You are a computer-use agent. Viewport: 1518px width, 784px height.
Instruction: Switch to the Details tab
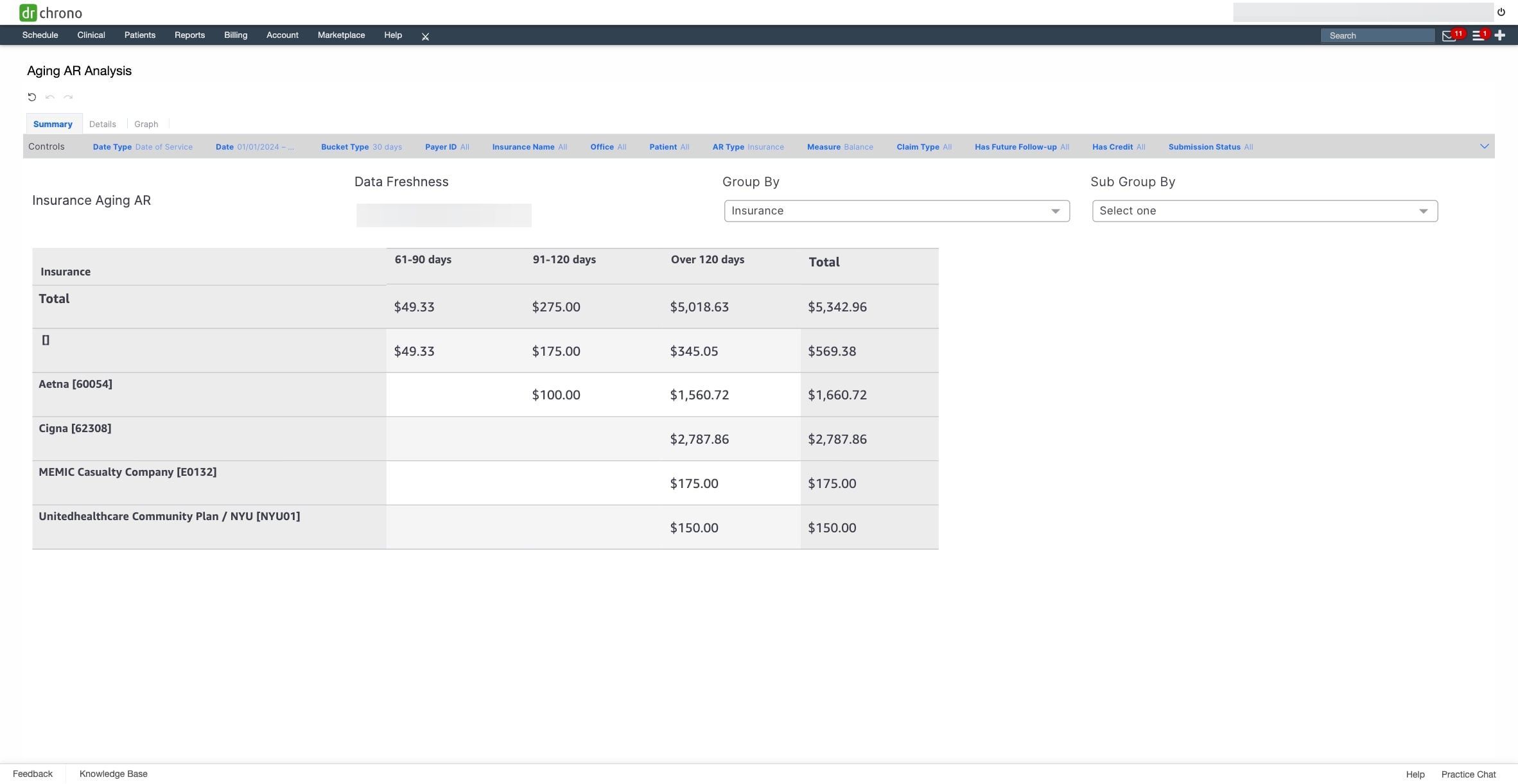tap(102, 124)
